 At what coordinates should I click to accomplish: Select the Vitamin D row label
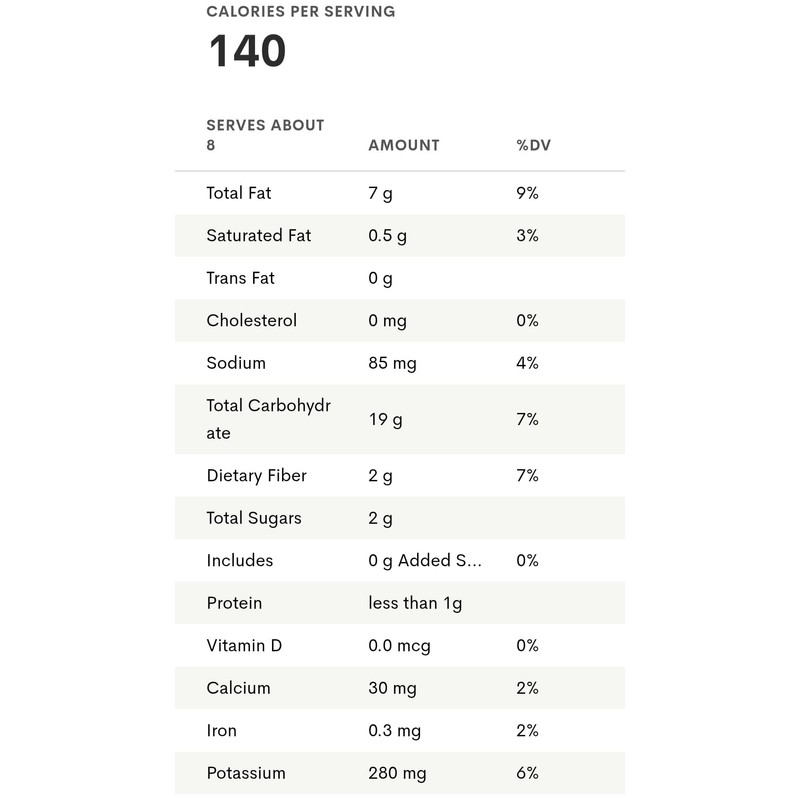[244, 646]
